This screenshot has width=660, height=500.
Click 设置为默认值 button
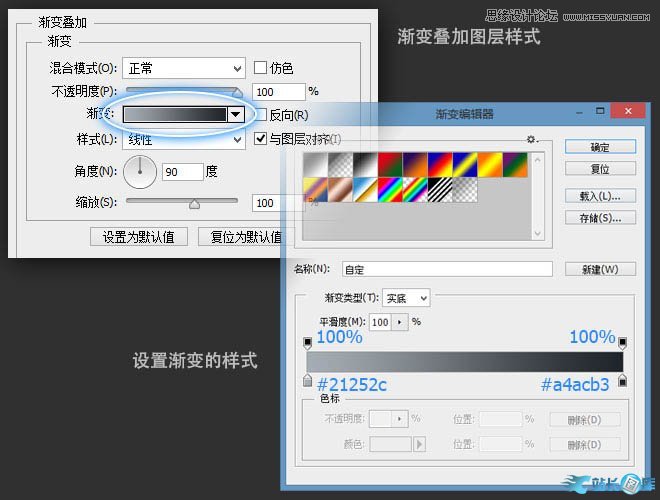pyautogui.click(x=138, y=237)
